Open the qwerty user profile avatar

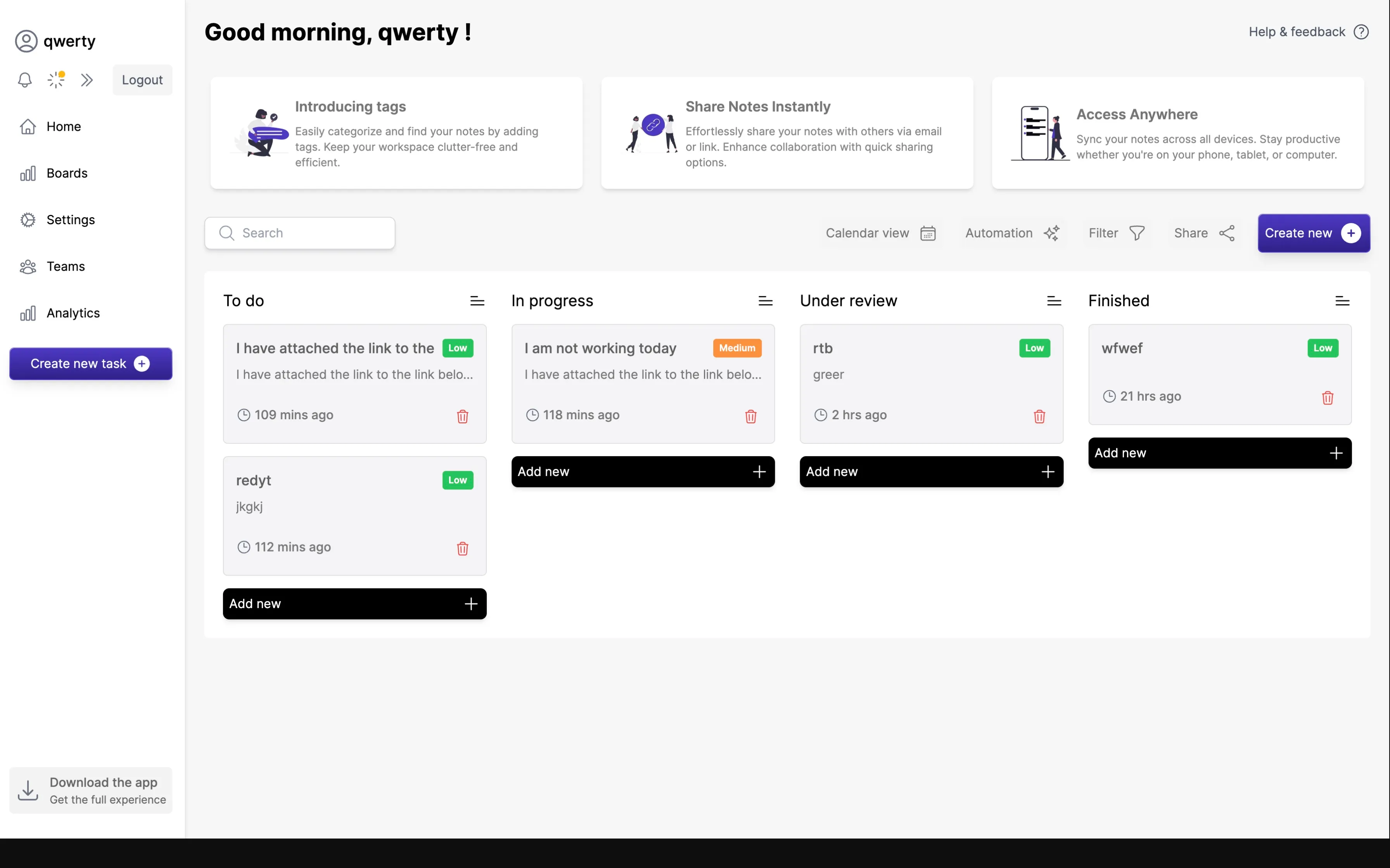click(x=26, y=41)
